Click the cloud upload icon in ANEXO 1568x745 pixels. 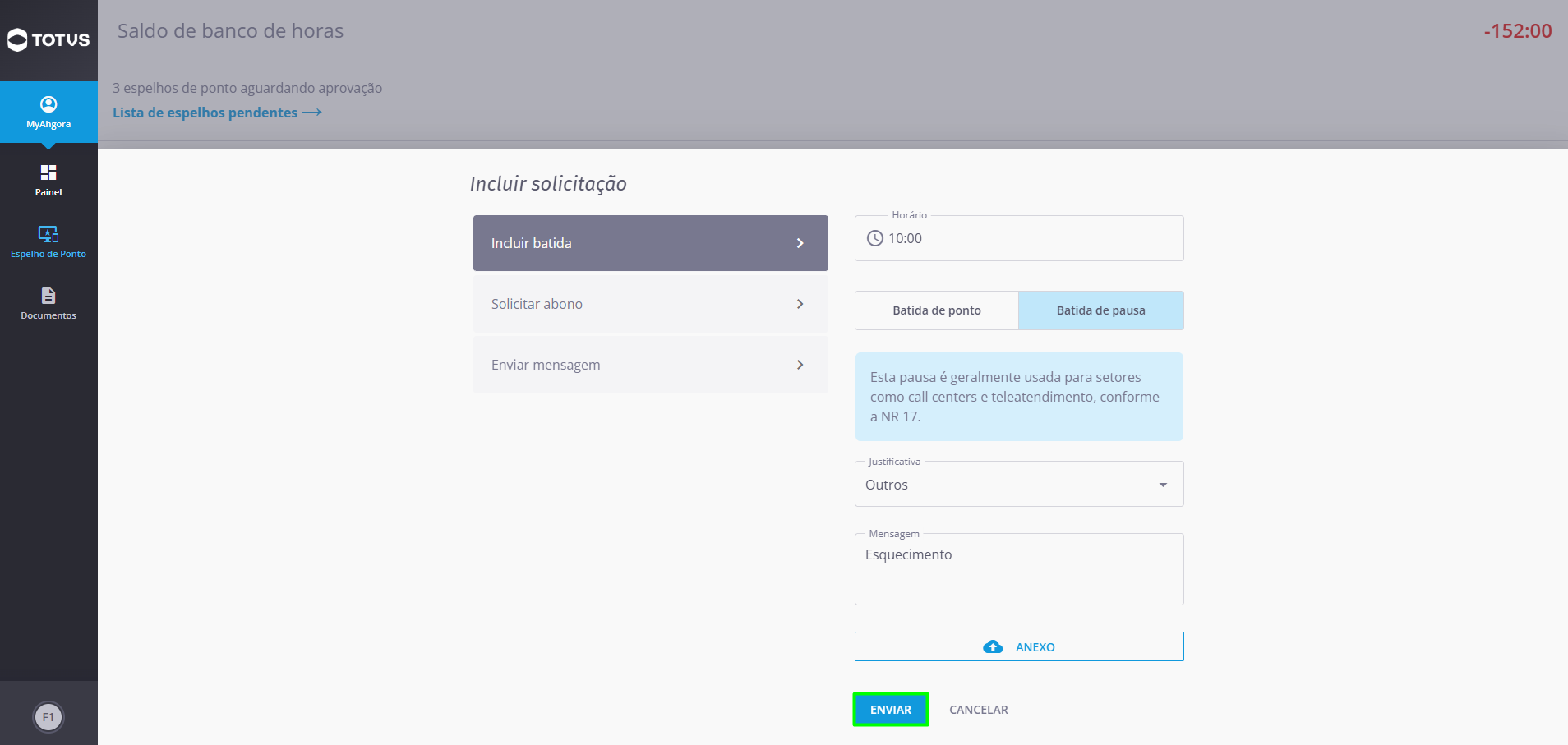pyautogui.click(x=993, y=647)
